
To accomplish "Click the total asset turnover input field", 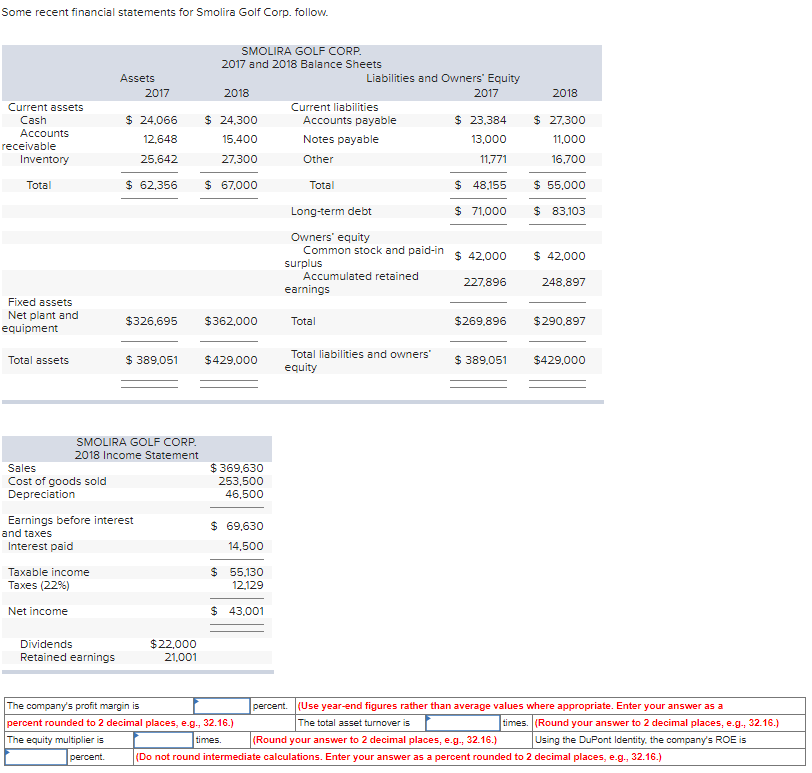I will (x=463, y=723).
